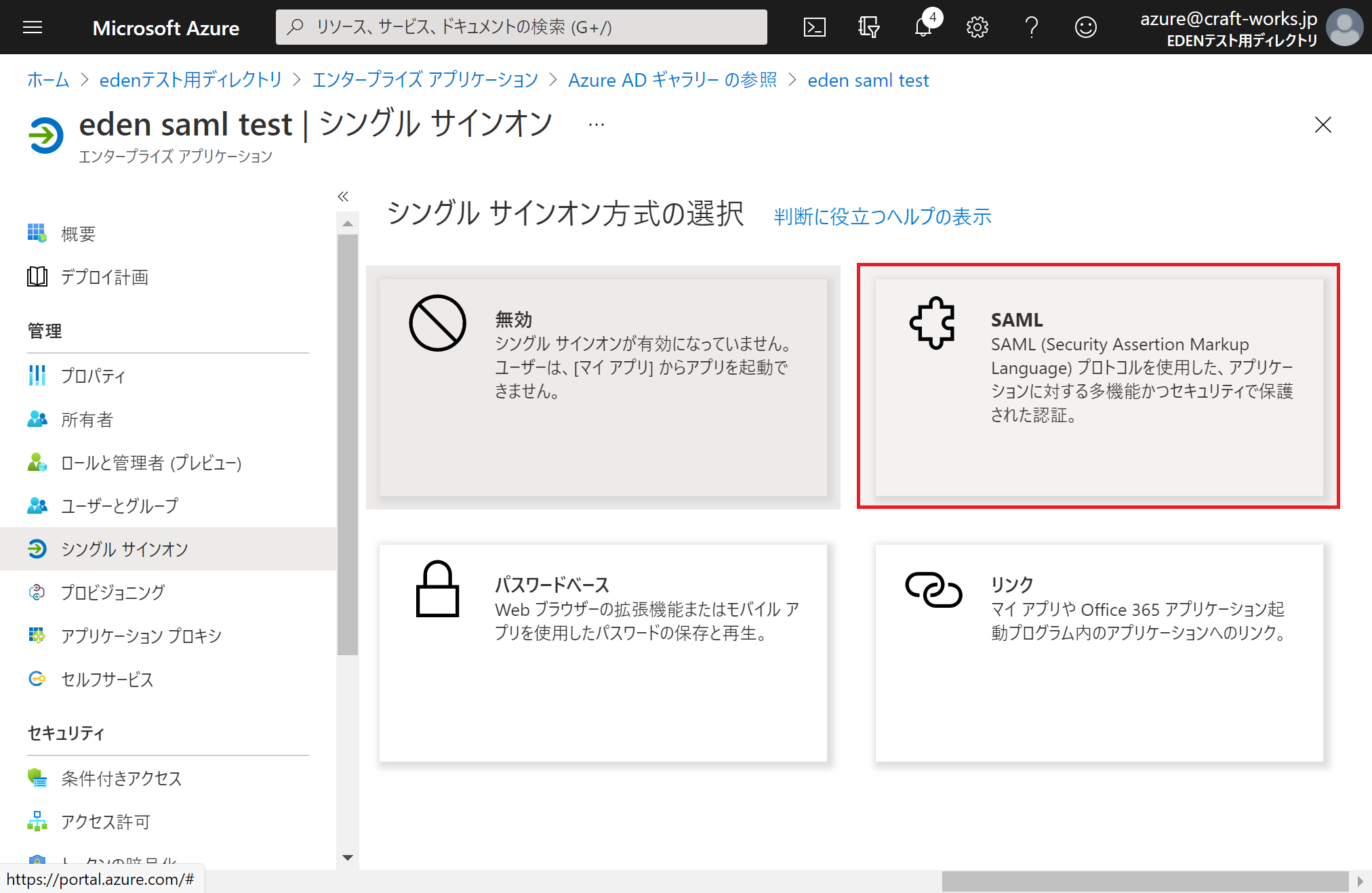
Task: Click azure@craft-works.jp account name
Action: point(1228,18)
